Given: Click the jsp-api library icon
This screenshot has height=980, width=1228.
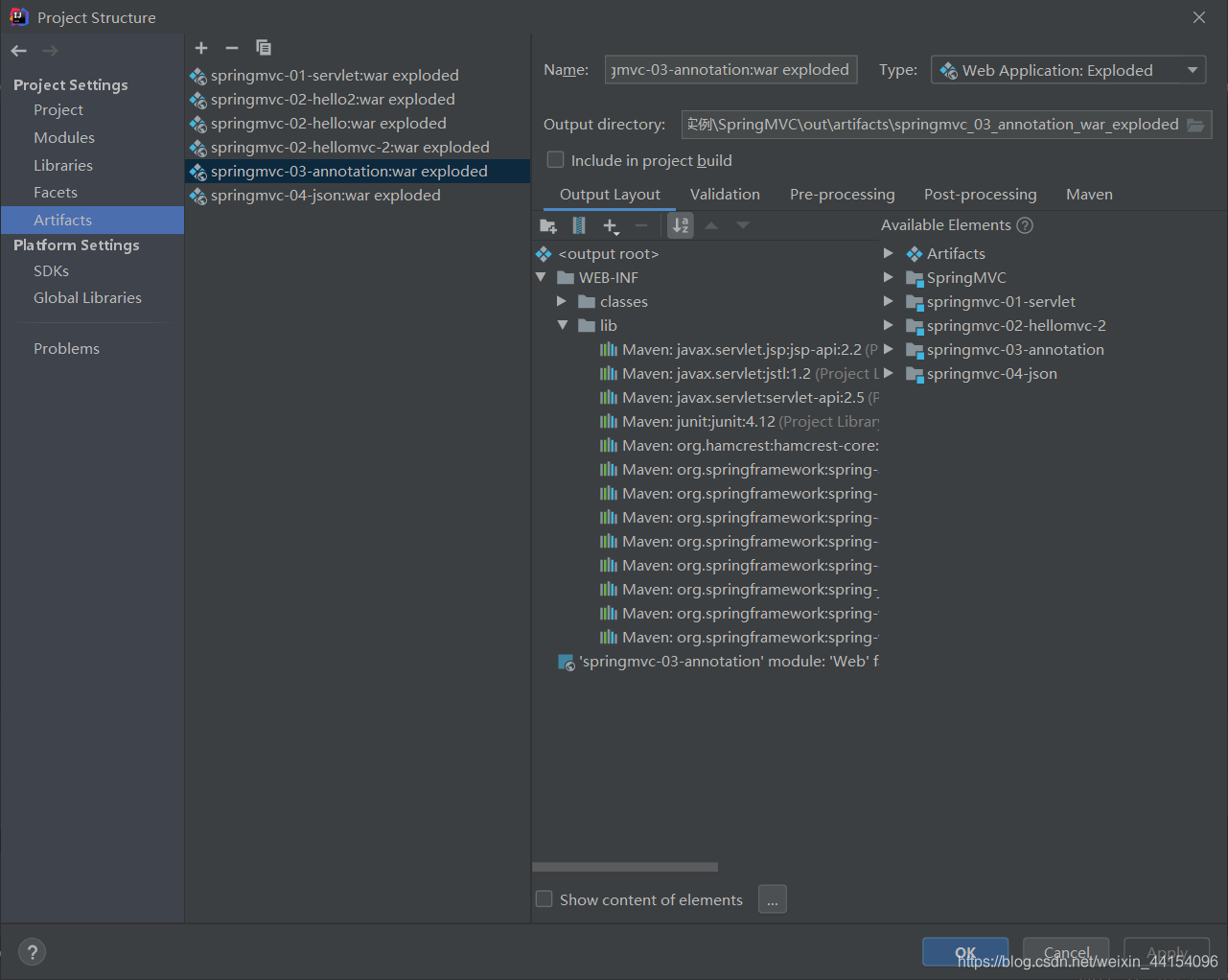Looking at the screenshot, I should pos(609,350).
